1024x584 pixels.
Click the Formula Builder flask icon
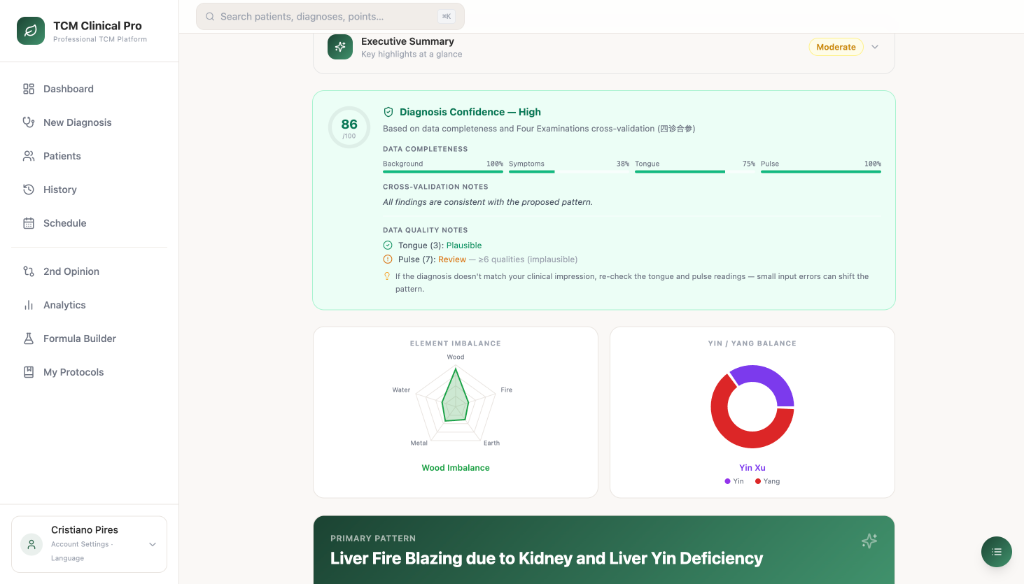point(29,338)
